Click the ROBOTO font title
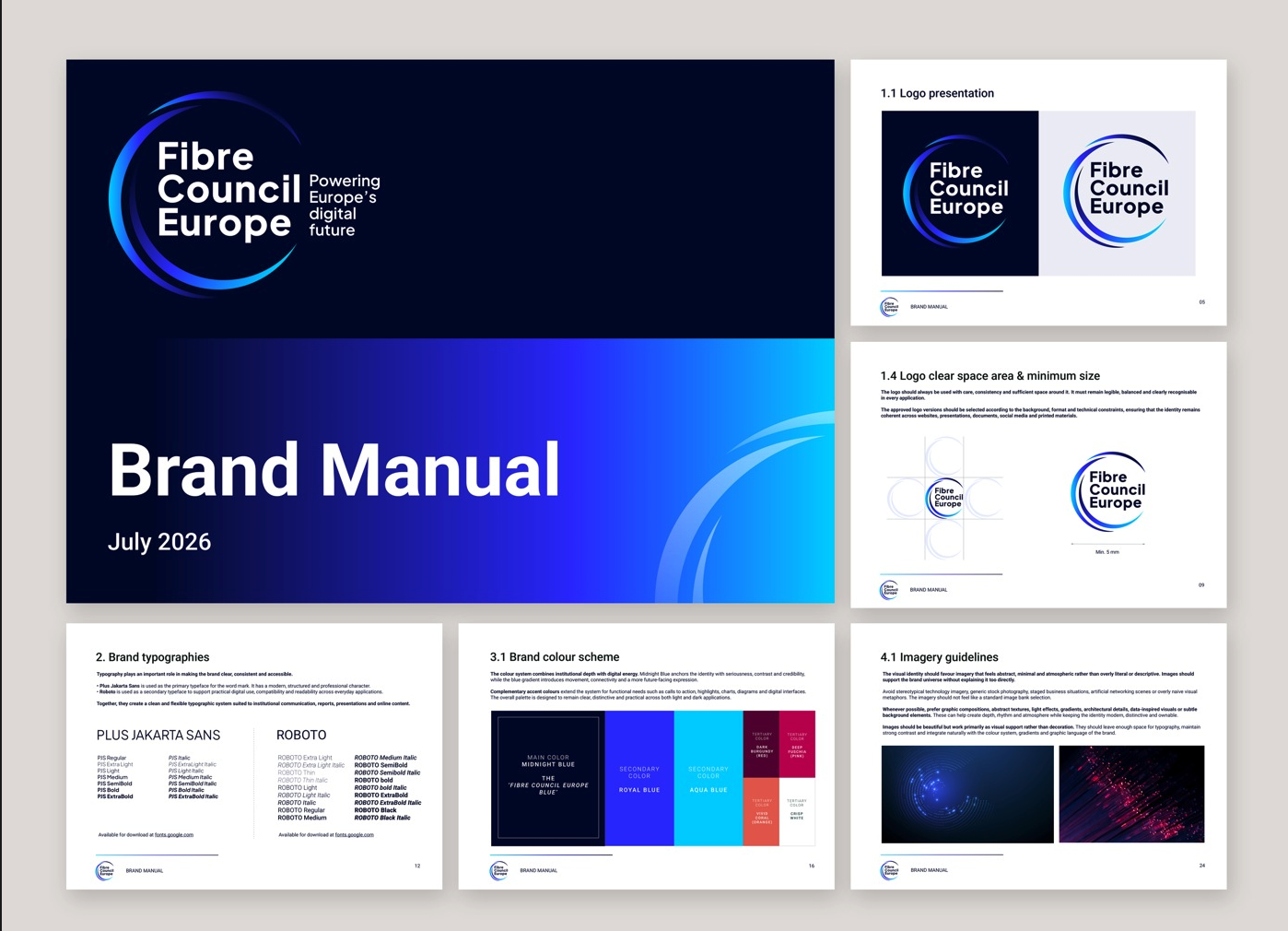This screenshot has height=931, width=1288. click(x=301, y=736)
